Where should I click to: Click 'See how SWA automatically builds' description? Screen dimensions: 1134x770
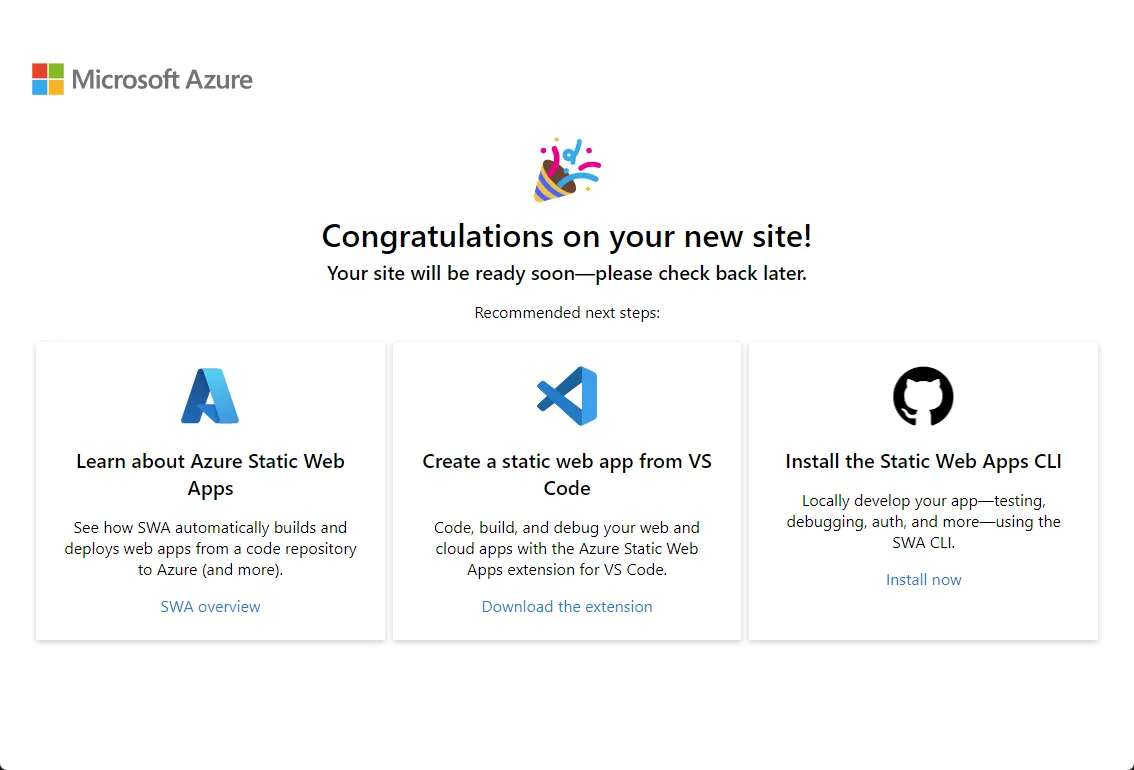coord(210,549)
